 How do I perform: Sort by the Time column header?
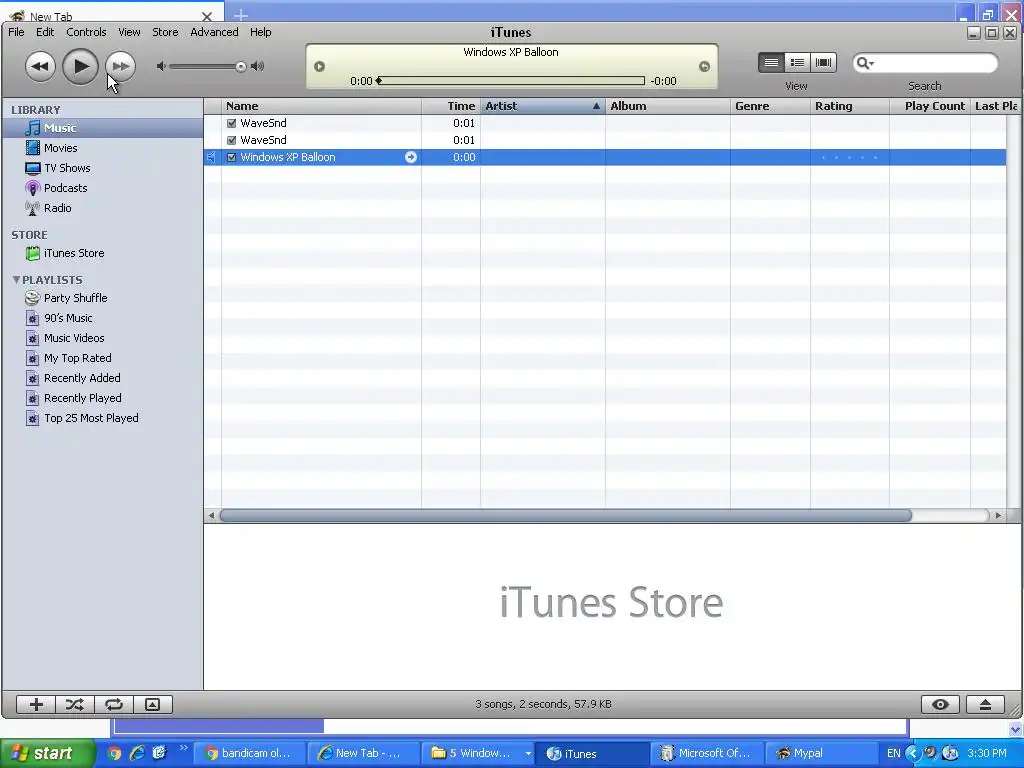pyautogui.click(x=451, y=106)
